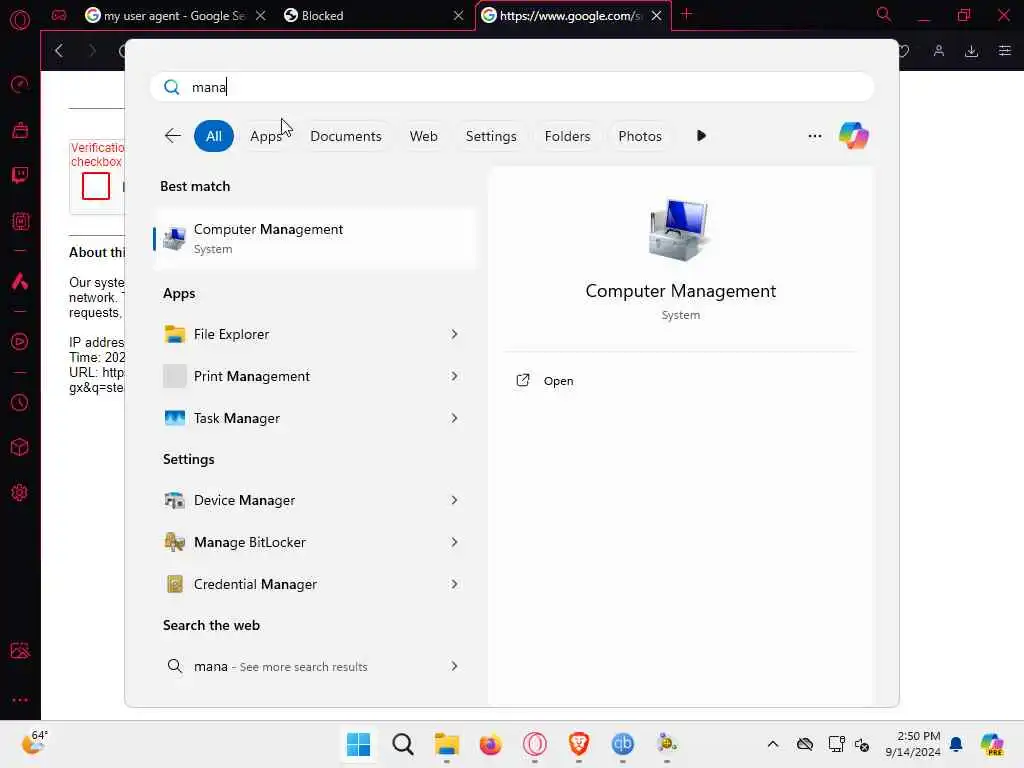Click the notification bell in system tray
The image size is (1024, 768).
pyautogui.click(x=956, y=744)
